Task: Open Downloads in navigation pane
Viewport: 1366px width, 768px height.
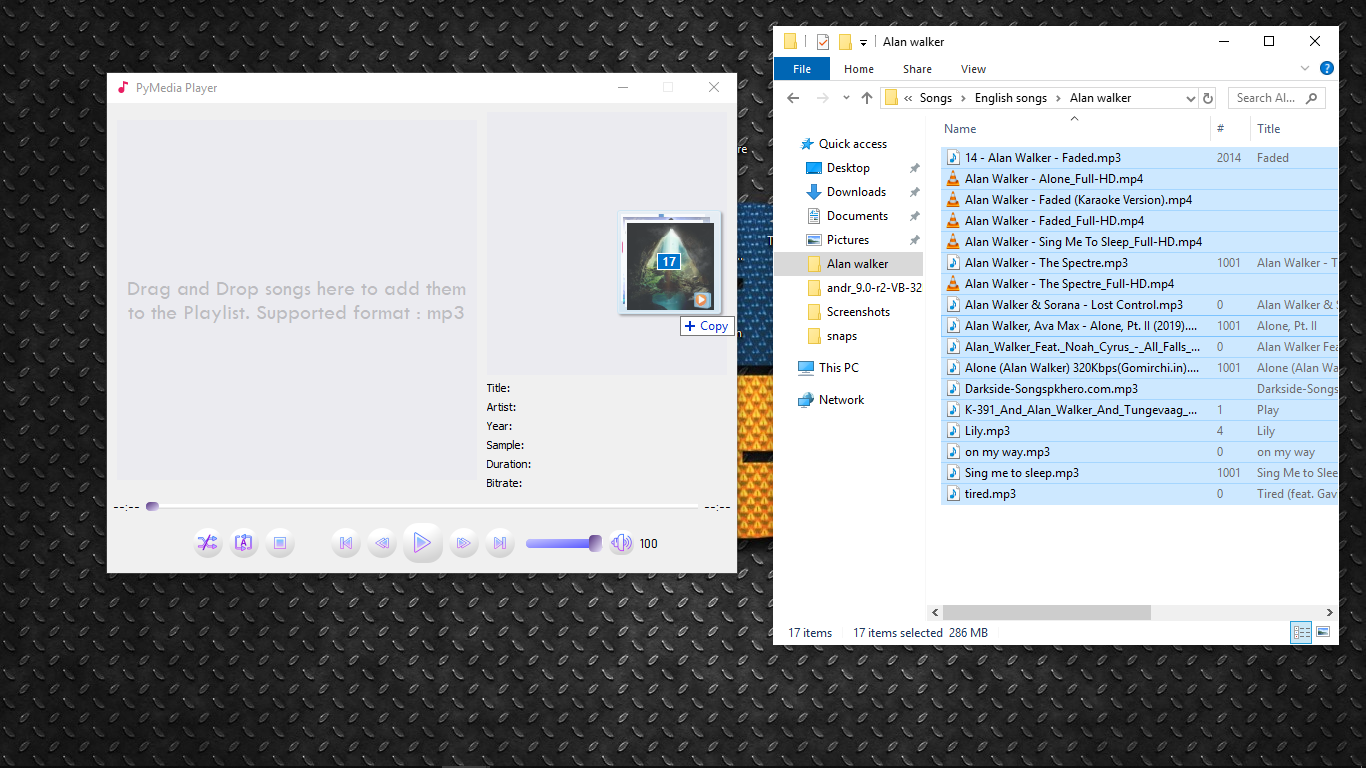Action: click(x=856, y=192)
